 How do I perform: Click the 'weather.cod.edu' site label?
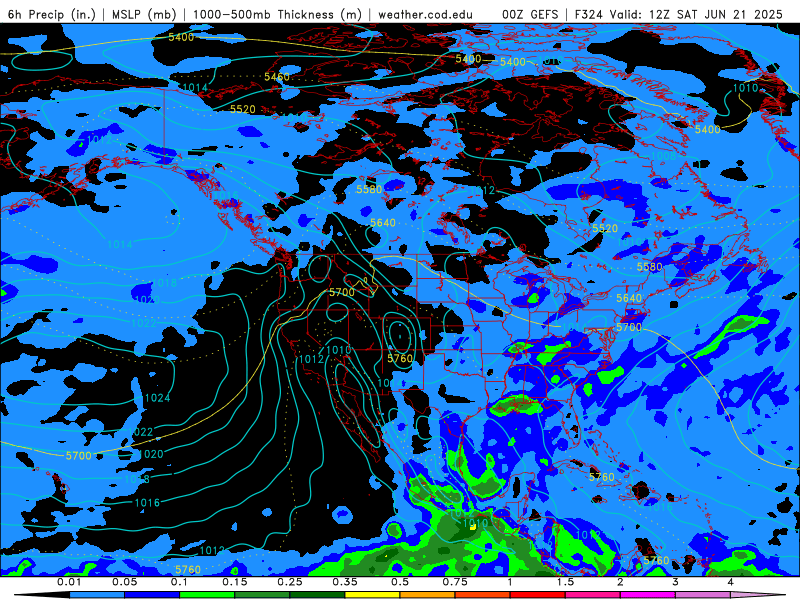coord(426,14)
